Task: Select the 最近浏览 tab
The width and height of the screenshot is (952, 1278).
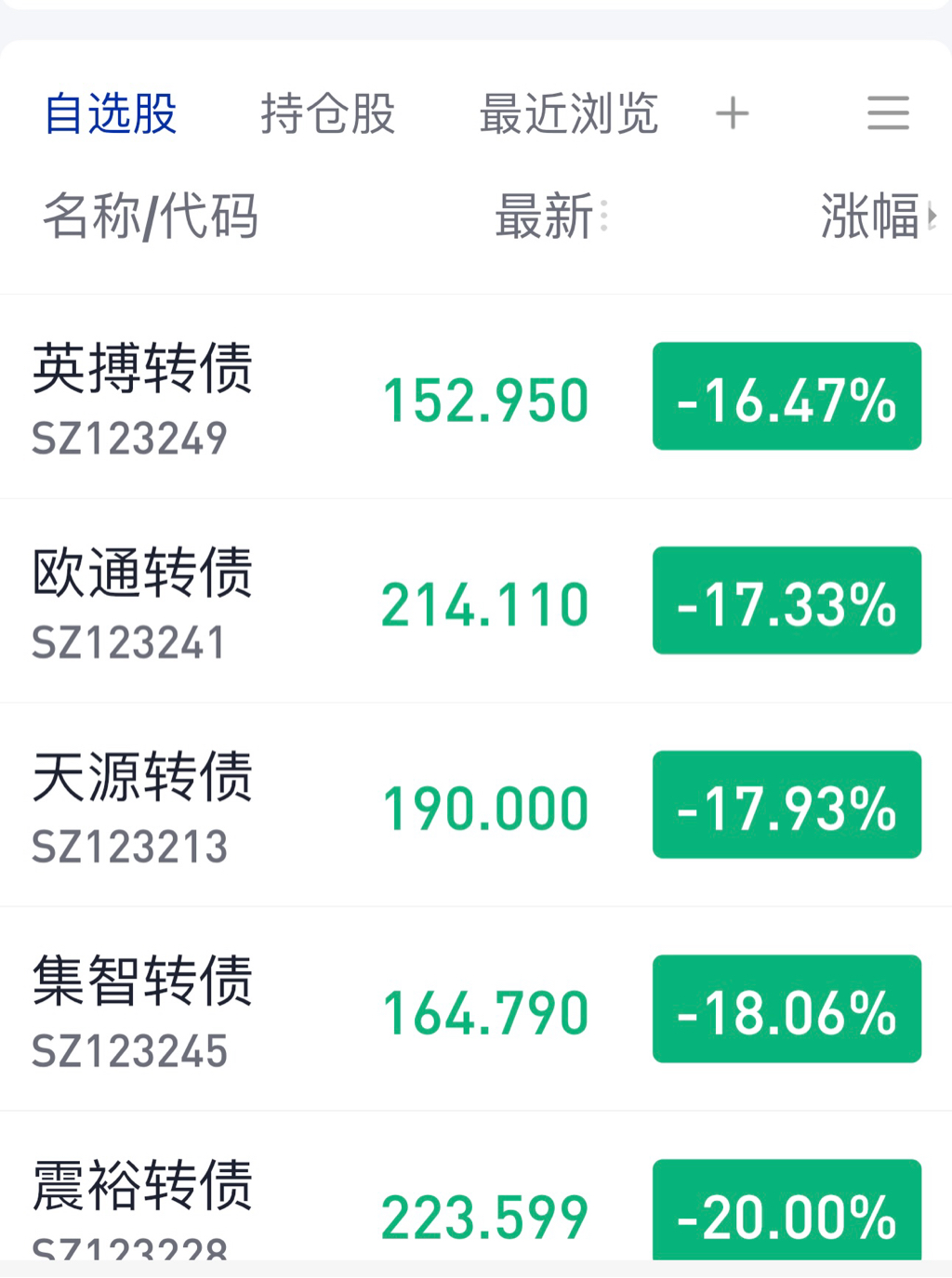Action: pyautogui.click(x=568, y=114)
